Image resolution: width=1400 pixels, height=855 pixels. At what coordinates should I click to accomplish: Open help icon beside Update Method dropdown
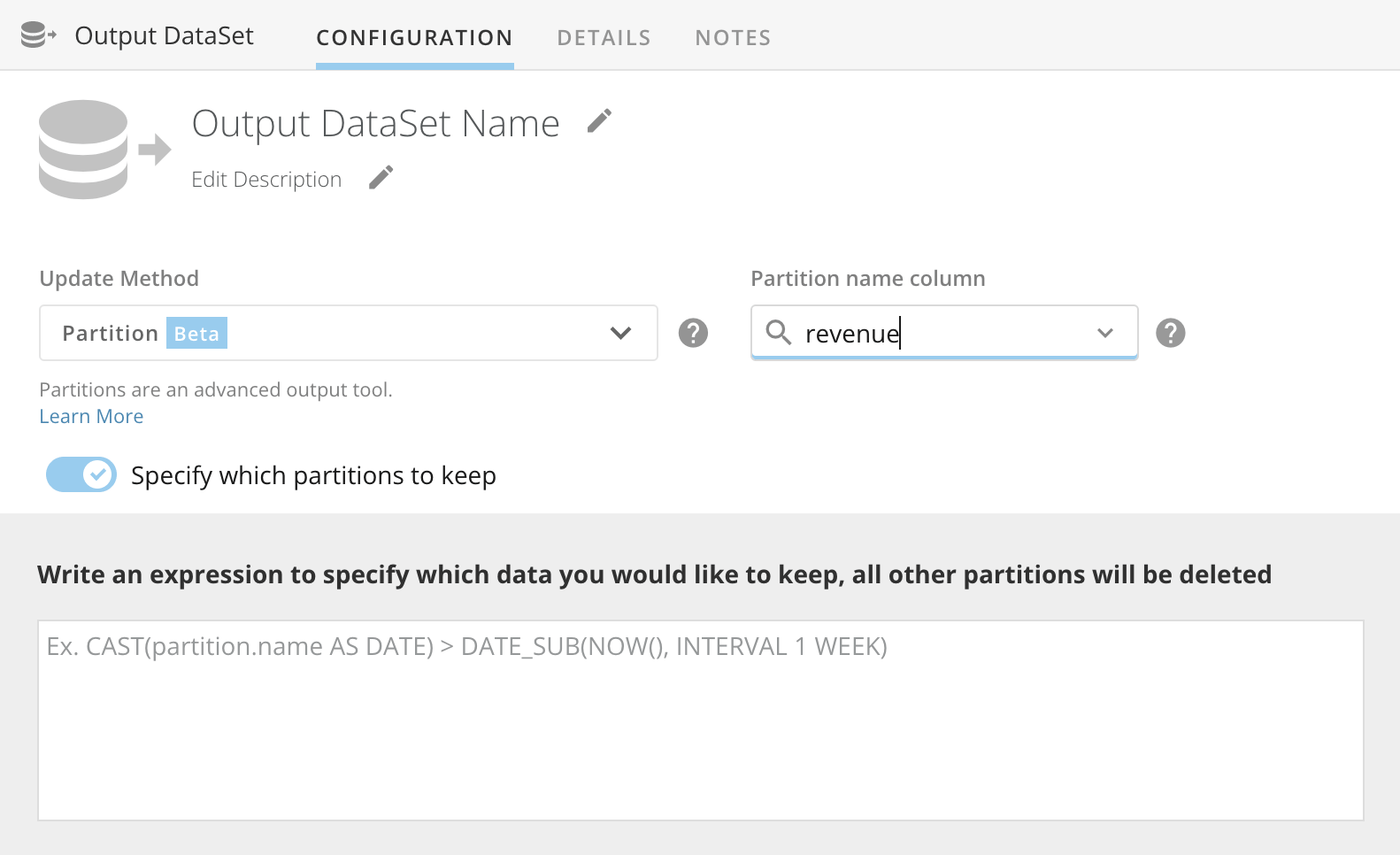pos(693,333)
